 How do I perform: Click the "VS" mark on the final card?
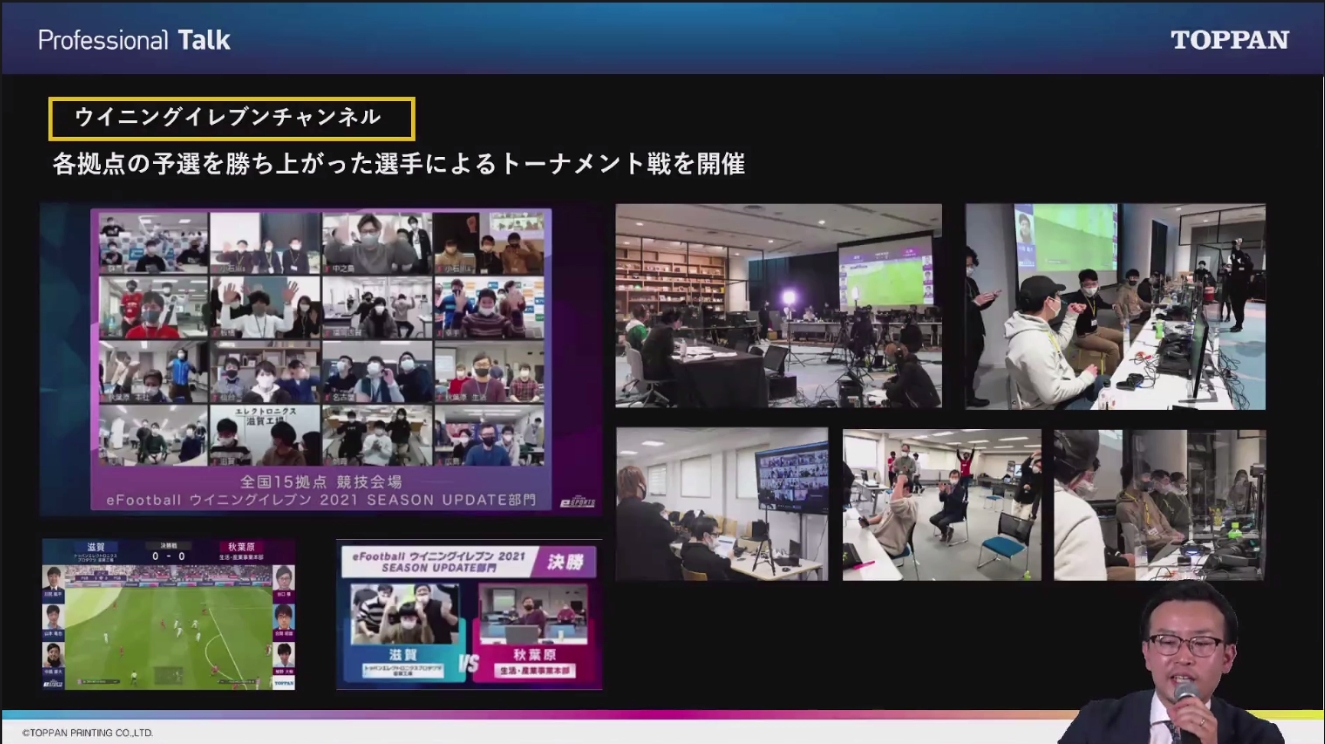pyautogui.click(x=467, y=662)
